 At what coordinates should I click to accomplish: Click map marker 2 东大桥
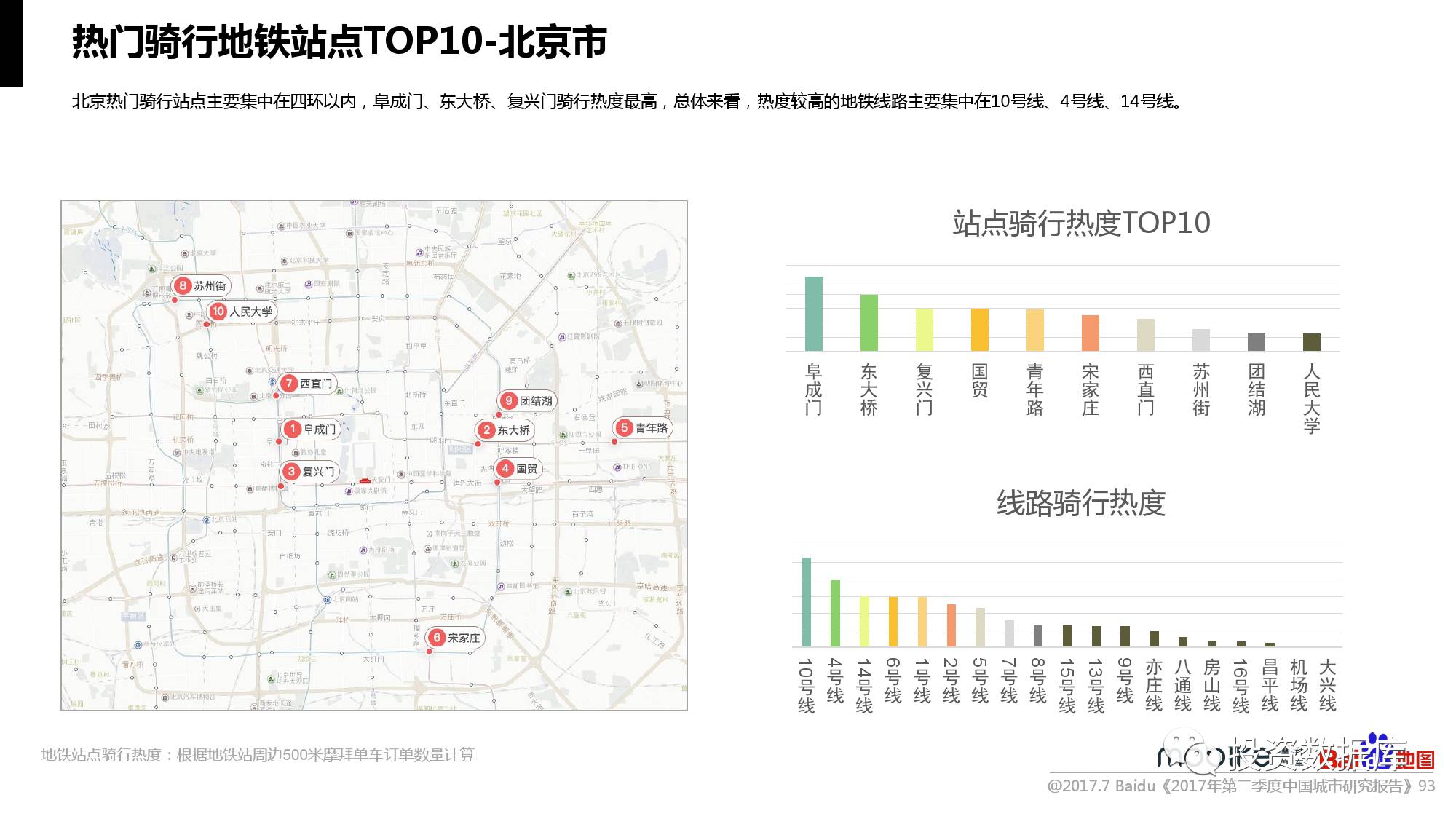505,430
